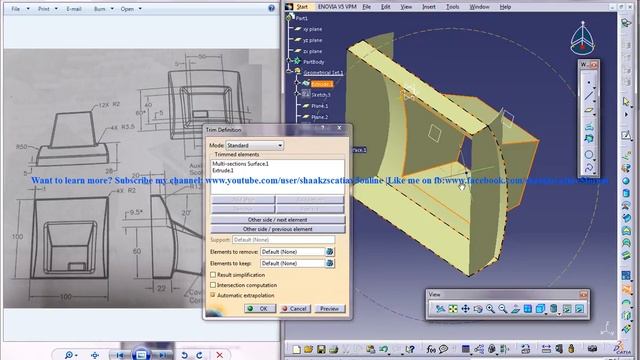The image size is (640, 360).
Task: Click the Elements to keep field
Action: tap(293, 263)
